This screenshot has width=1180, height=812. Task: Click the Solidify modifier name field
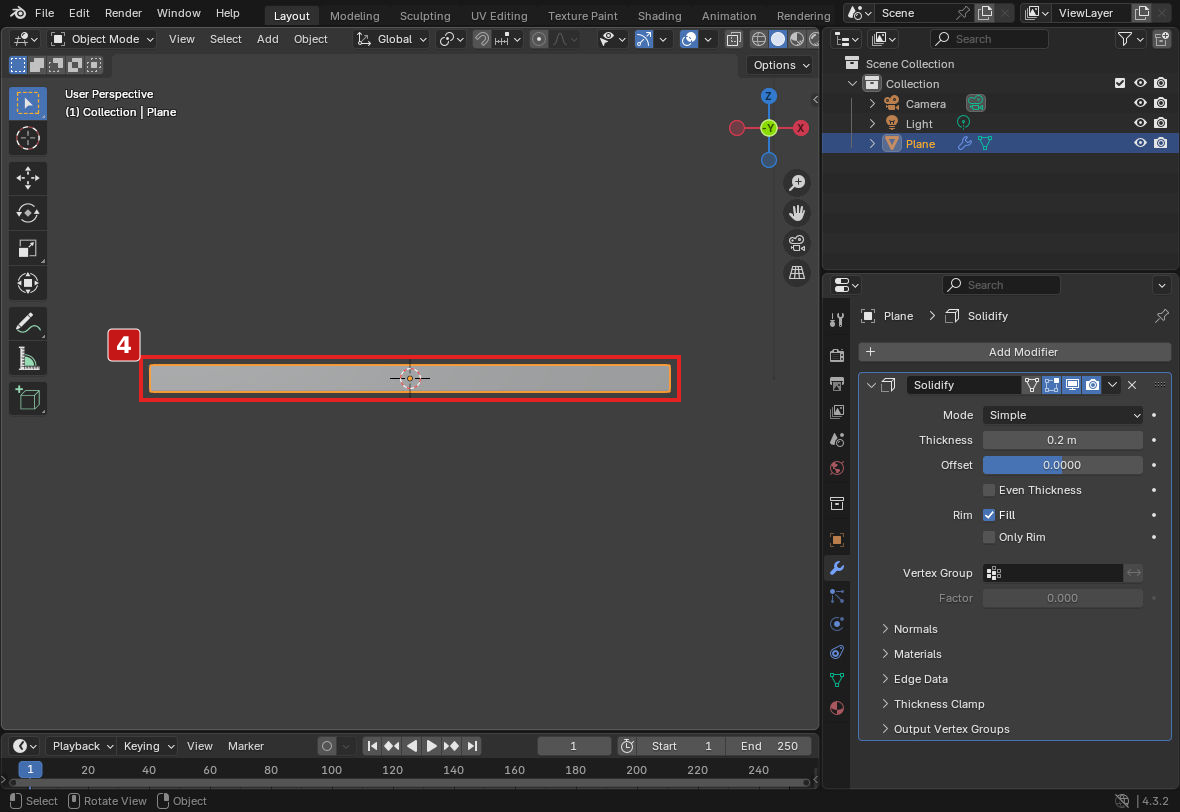(x=963, y=385)
